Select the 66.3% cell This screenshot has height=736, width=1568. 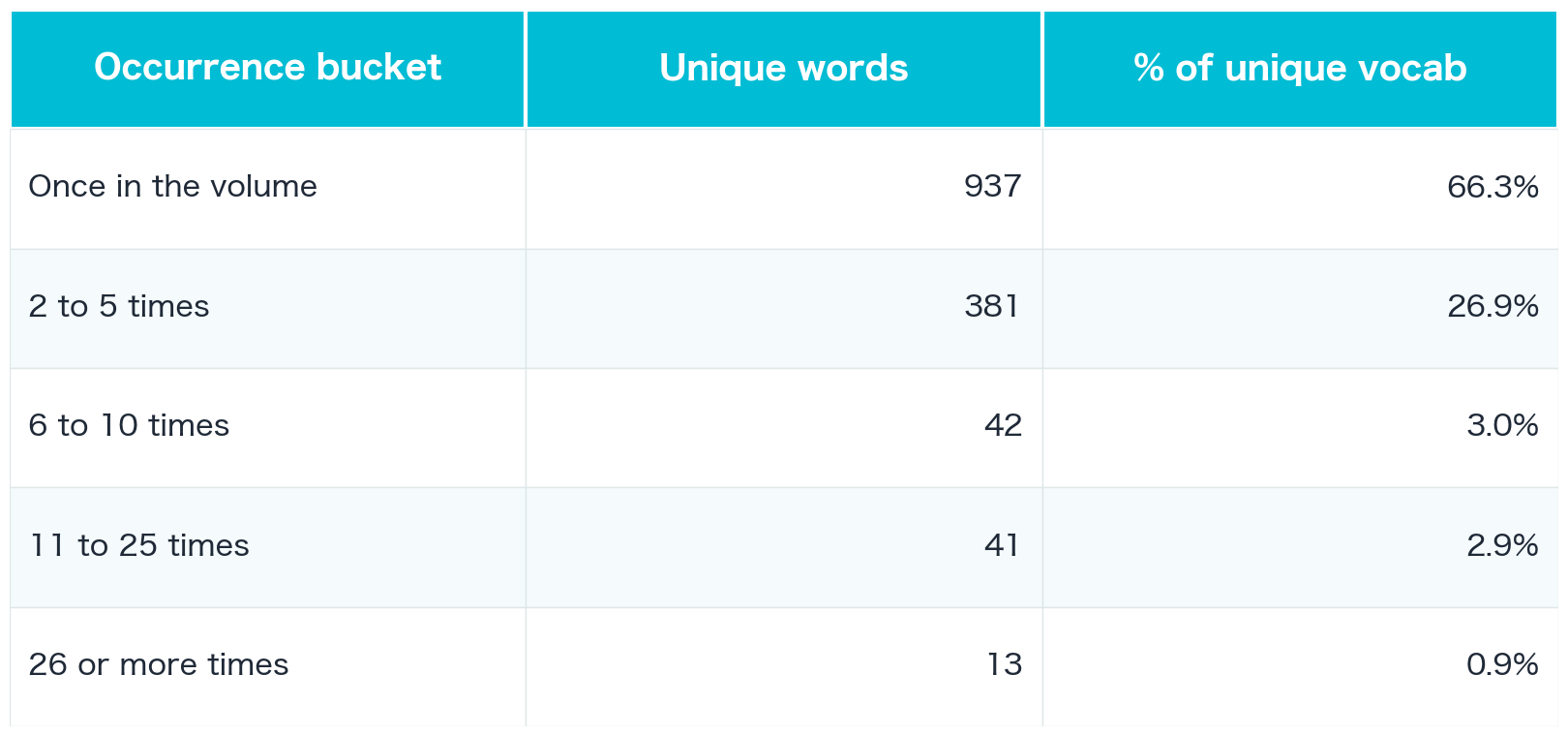(x=1492, y=186)
